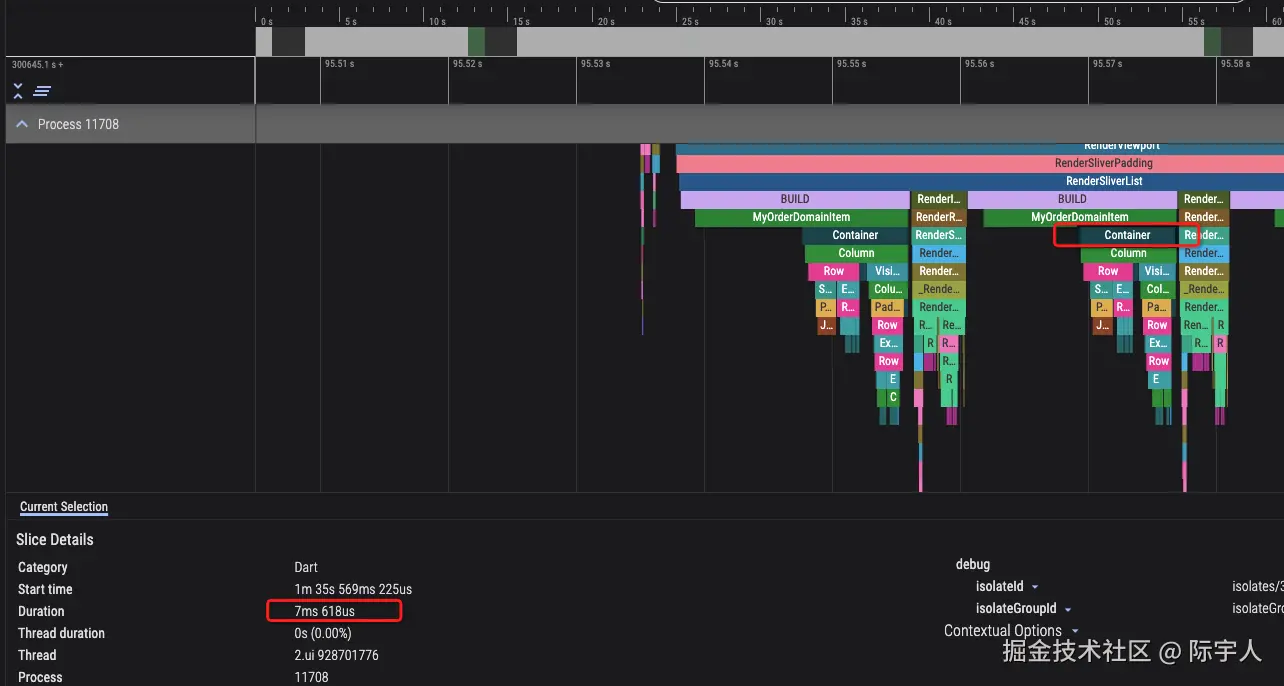Select the RenderS... slice
The image size is (1284, 686).
(x=939, y=235)
